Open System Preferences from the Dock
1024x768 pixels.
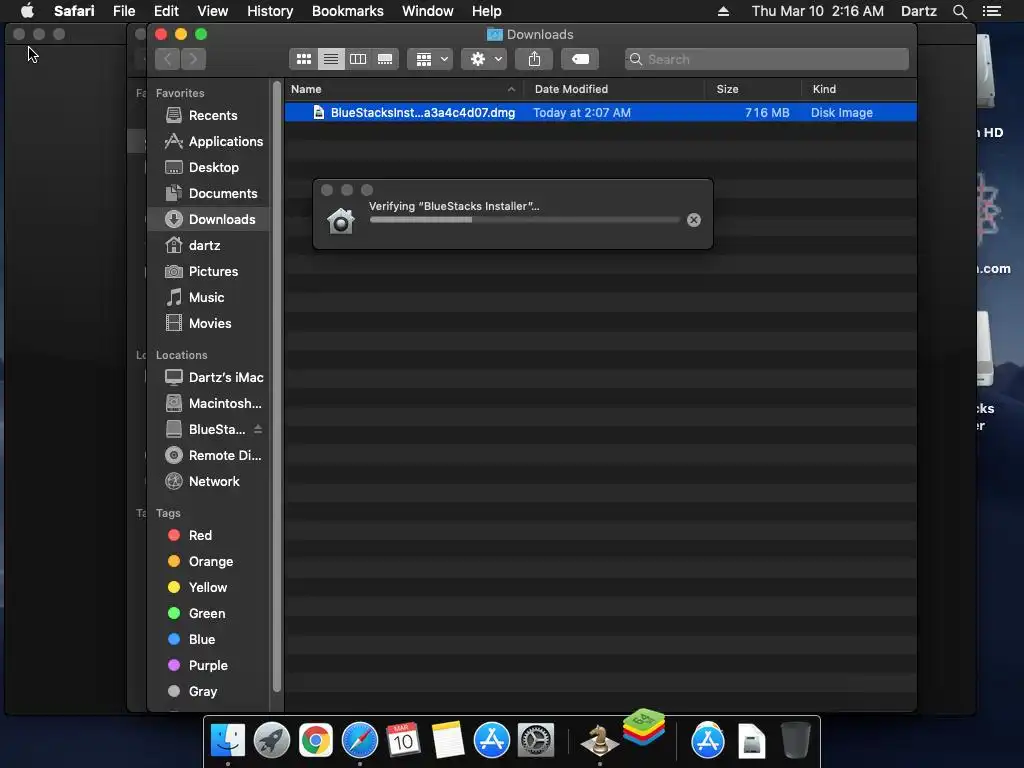536,740
